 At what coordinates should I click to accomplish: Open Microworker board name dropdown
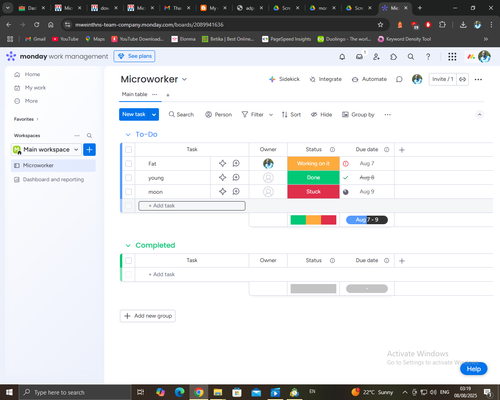pos(184,79)
